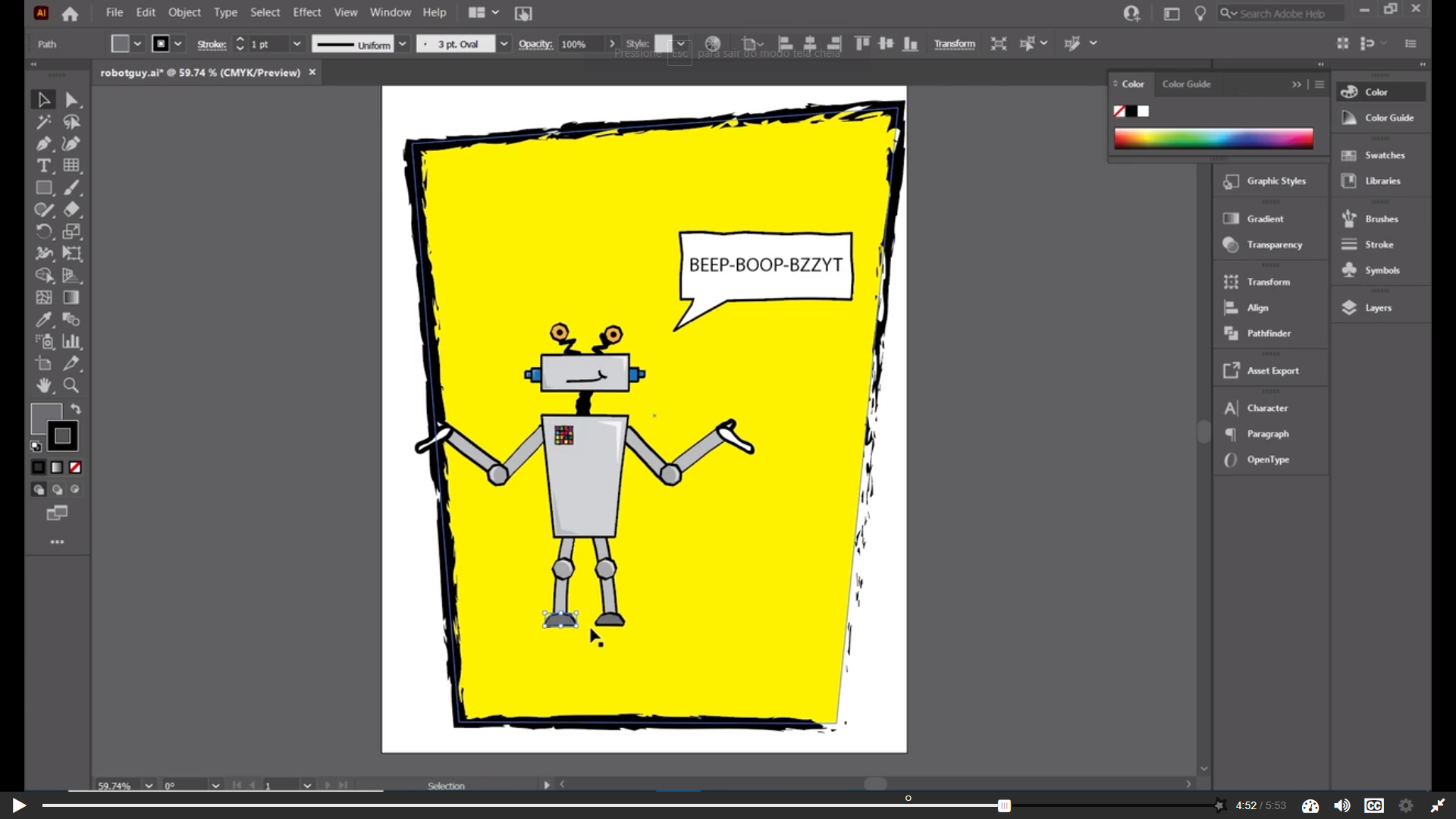
Task: Pick a color from the spectrum bar
Action: (1213, 139)
